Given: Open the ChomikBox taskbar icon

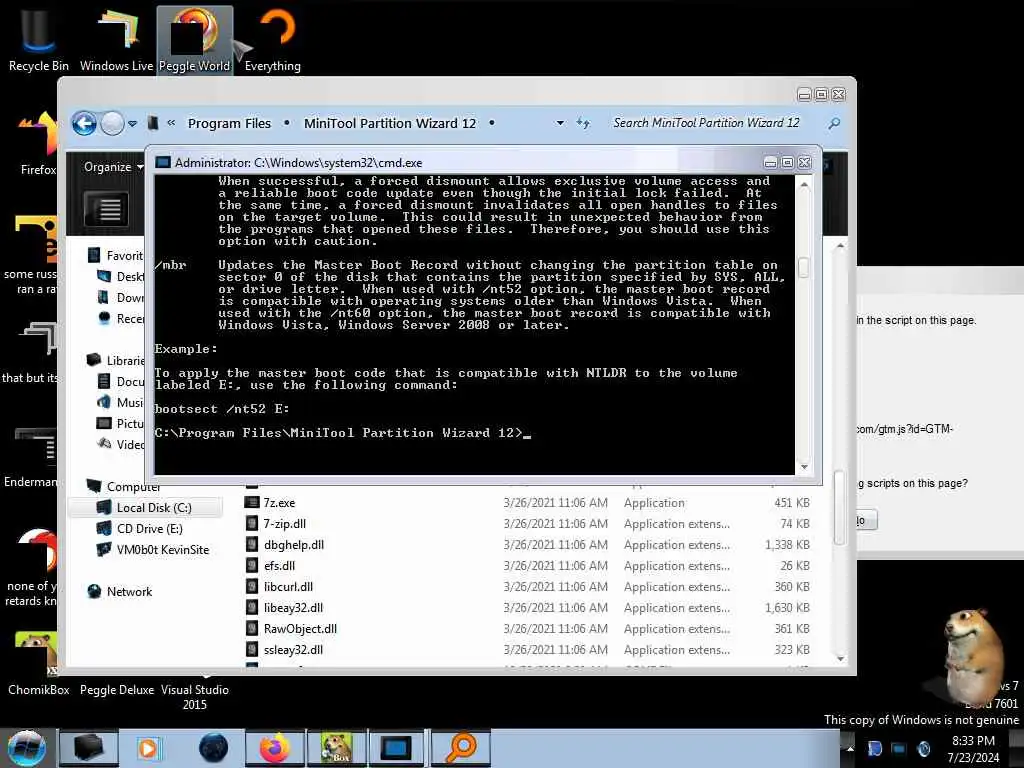Looking at the screenshot, I should (336, 748).
